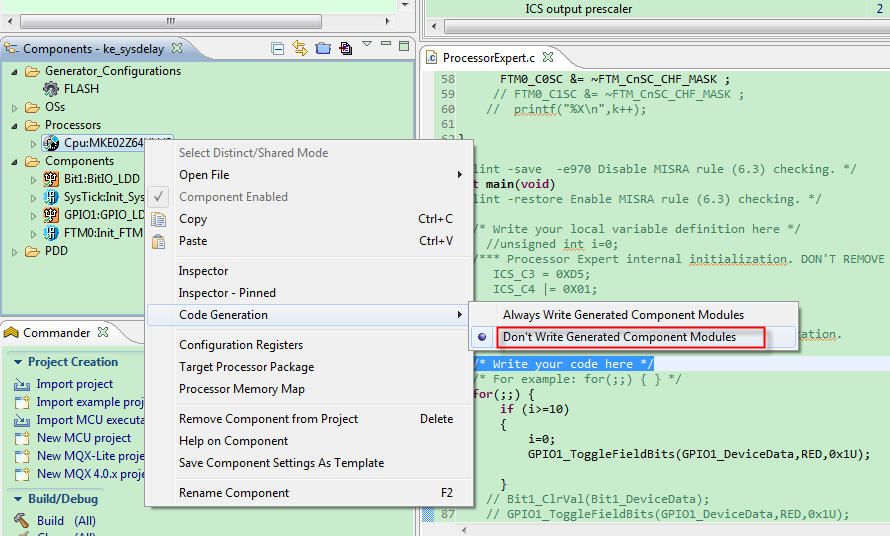Click the Generator_Configurations folder icon
Screen dimensions: 890x536
pyautogui.click(x=32, y=72)
